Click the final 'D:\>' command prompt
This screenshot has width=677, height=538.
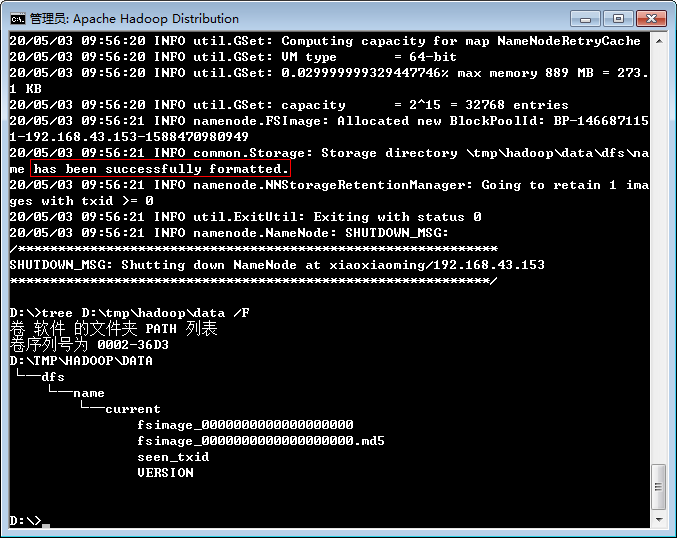25,520
